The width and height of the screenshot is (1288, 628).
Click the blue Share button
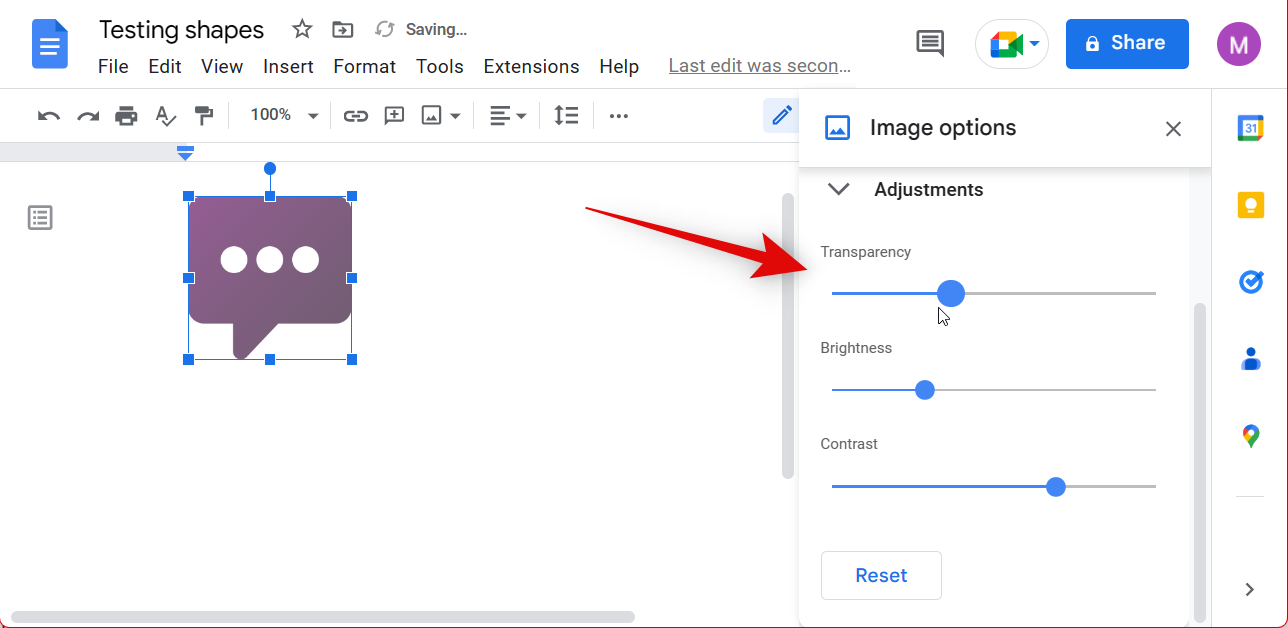click(x=1127, y=44)
